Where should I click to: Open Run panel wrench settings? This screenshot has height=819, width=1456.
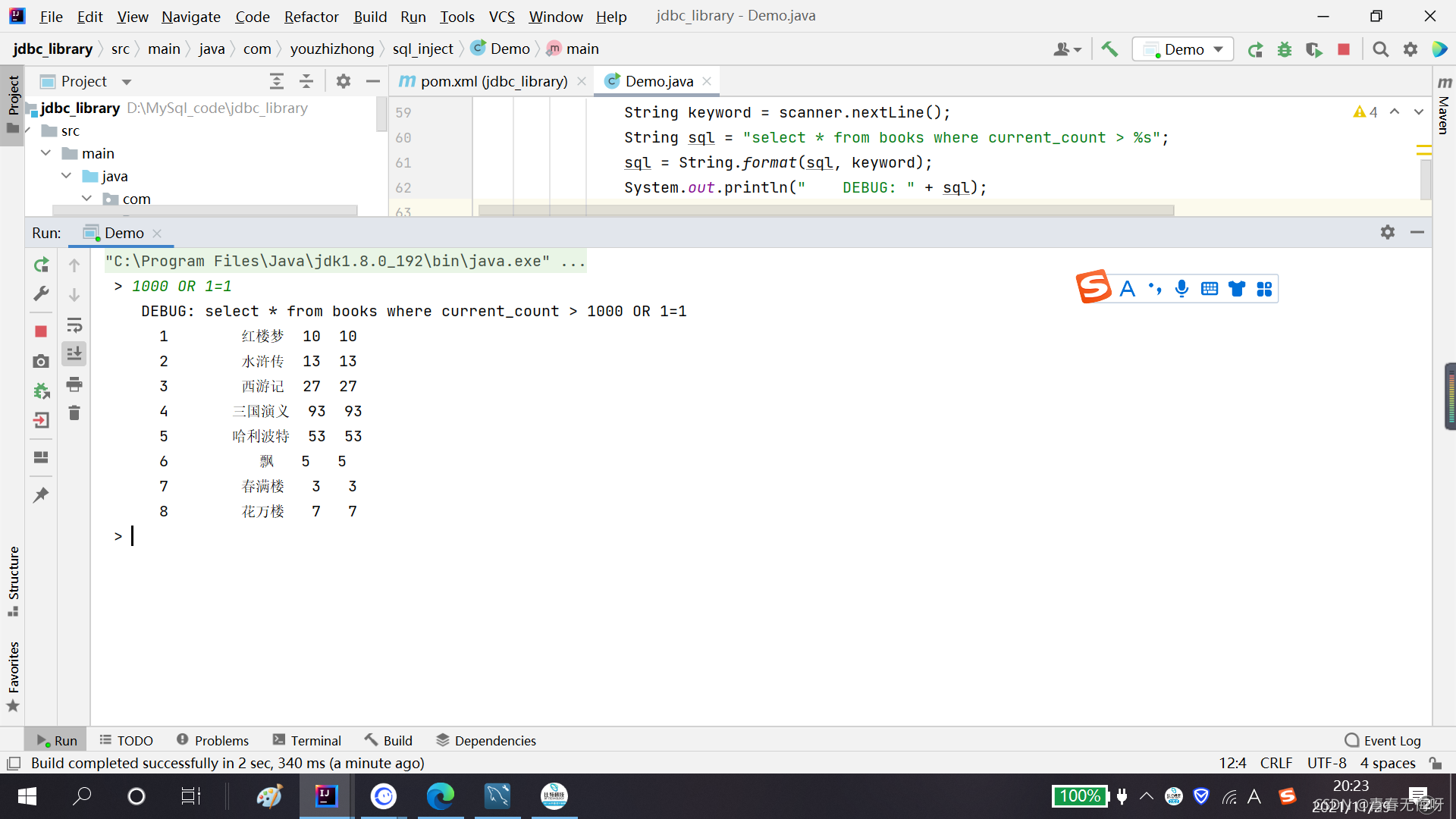41,294
